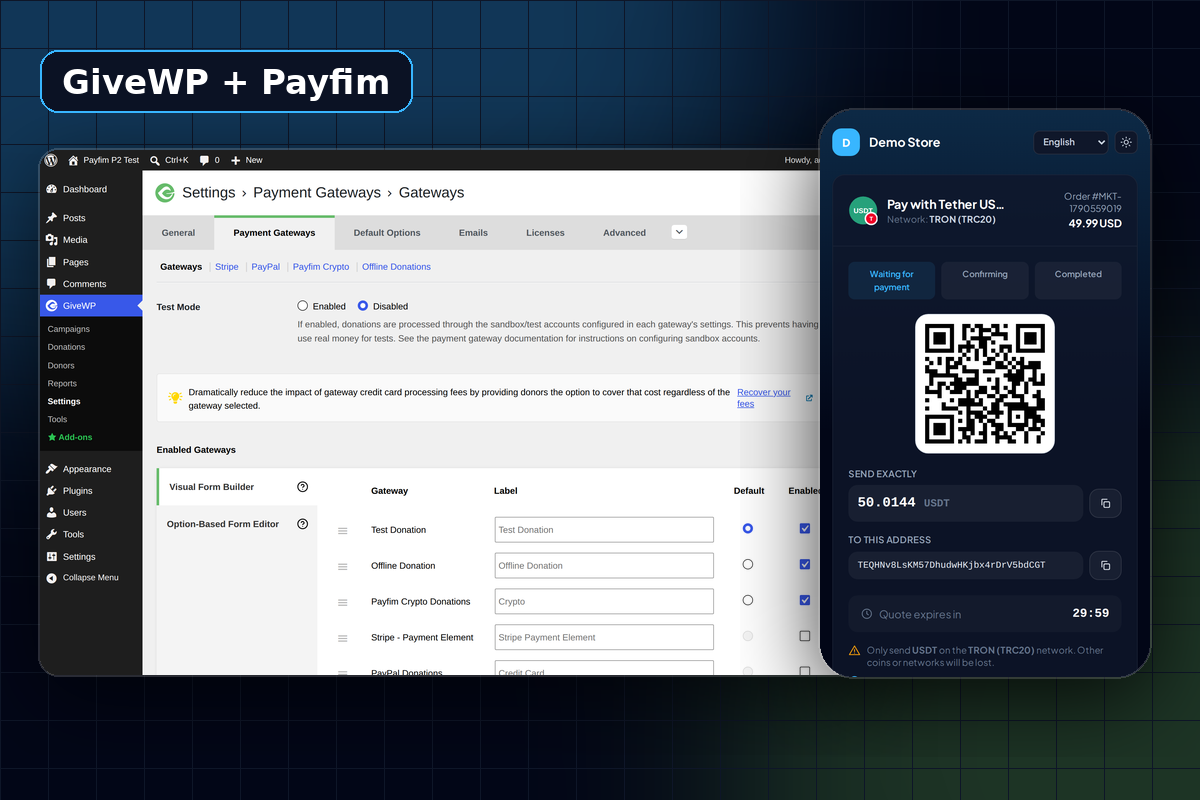The image size is (1200, 800).
Task: Open help icon for Option-Based Form Editor
Action: [302, 524]
